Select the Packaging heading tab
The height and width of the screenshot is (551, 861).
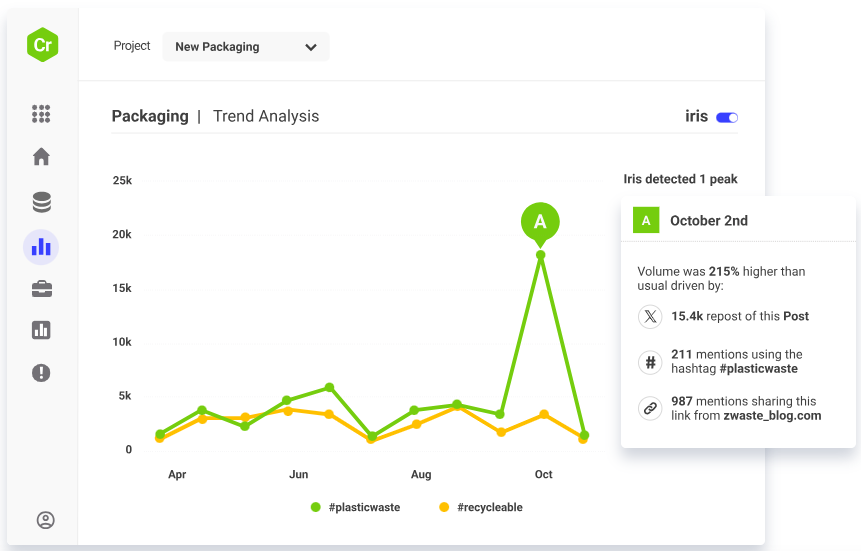pos(150,116)
